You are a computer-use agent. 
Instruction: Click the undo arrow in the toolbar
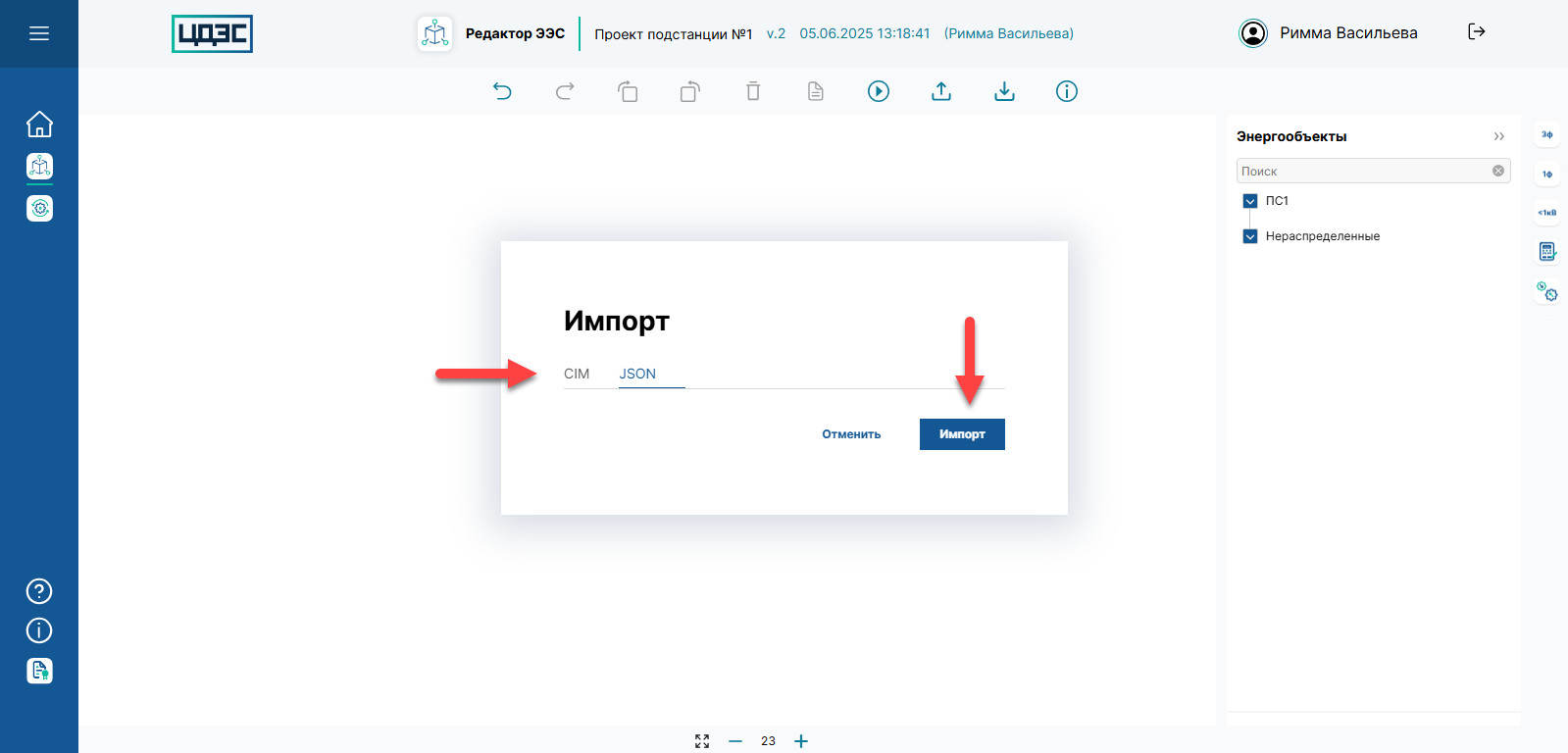pos(502,91)
